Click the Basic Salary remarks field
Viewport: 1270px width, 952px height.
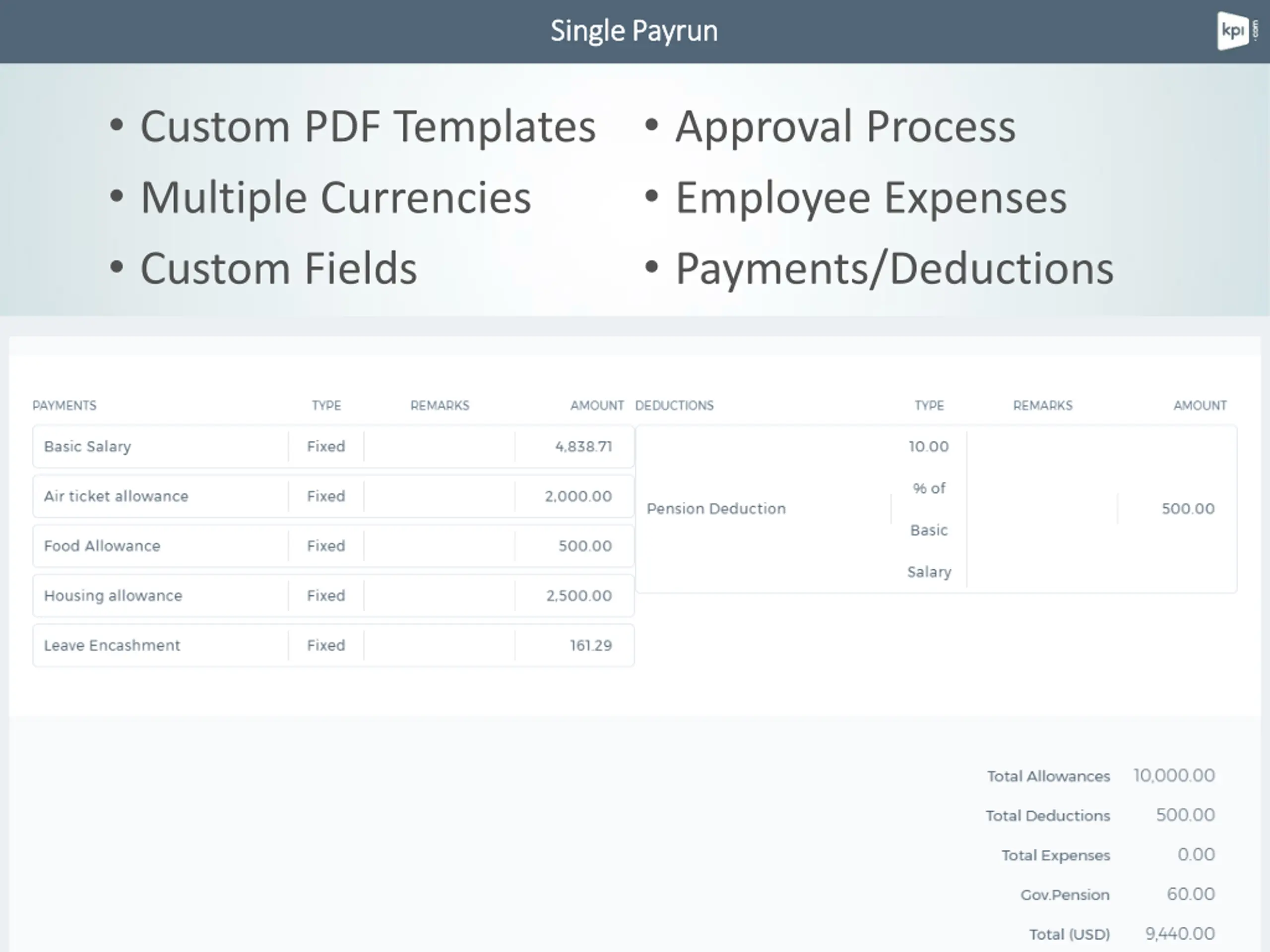[x=439, y=446]
